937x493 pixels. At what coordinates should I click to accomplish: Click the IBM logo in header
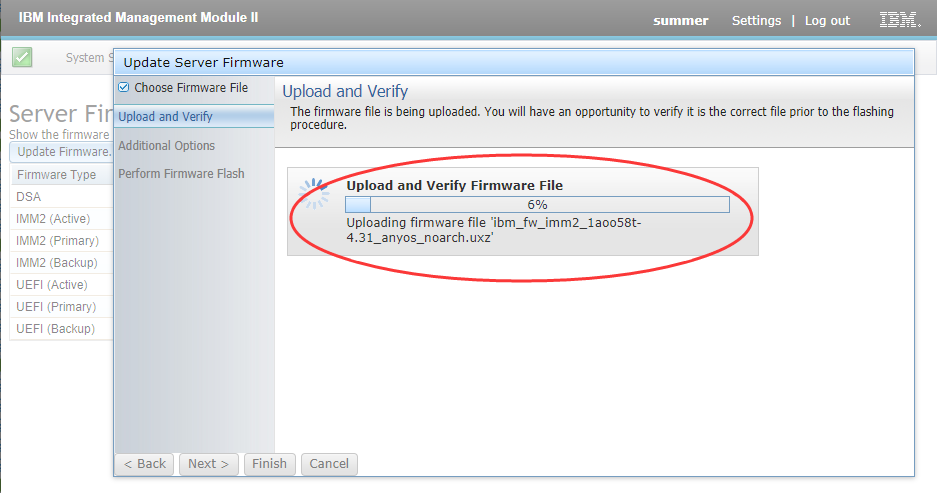click(x=899, y=20)
